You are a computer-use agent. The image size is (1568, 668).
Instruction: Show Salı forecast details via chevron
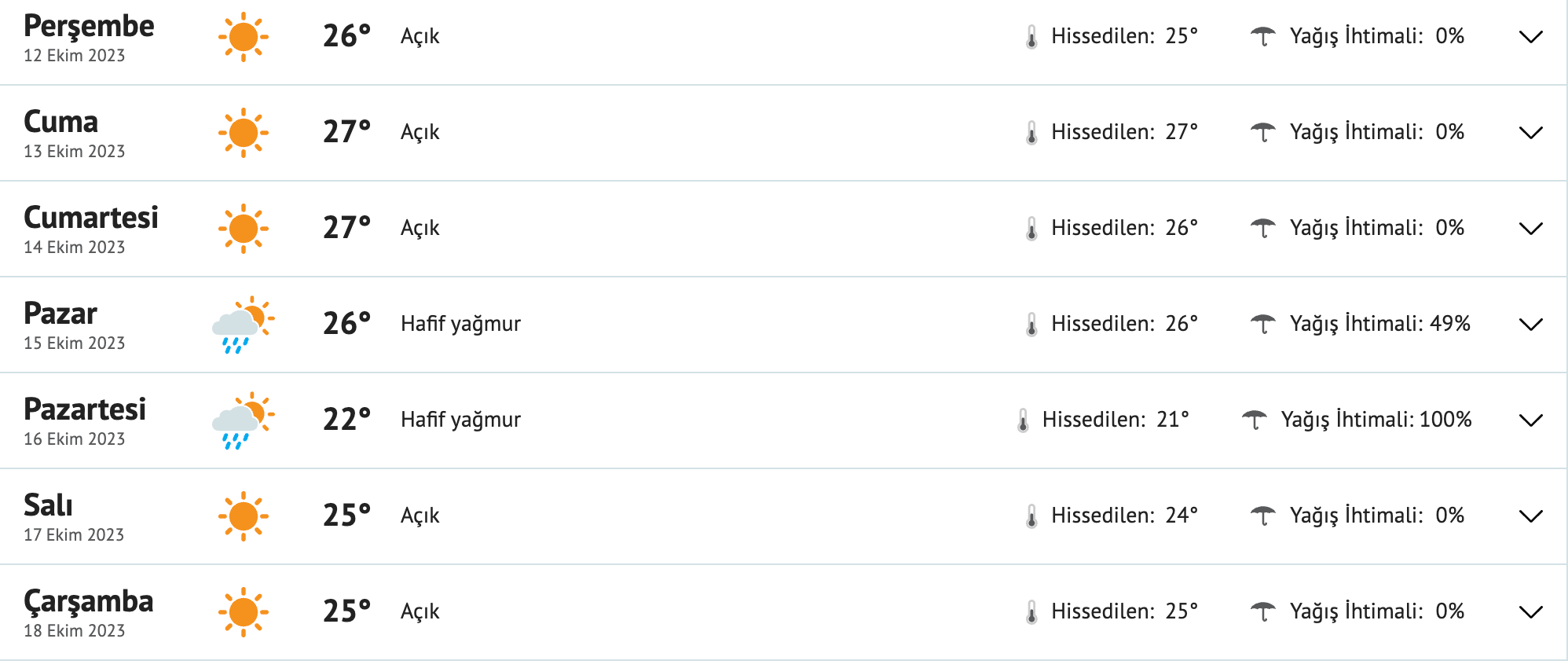coord(1531,516)
